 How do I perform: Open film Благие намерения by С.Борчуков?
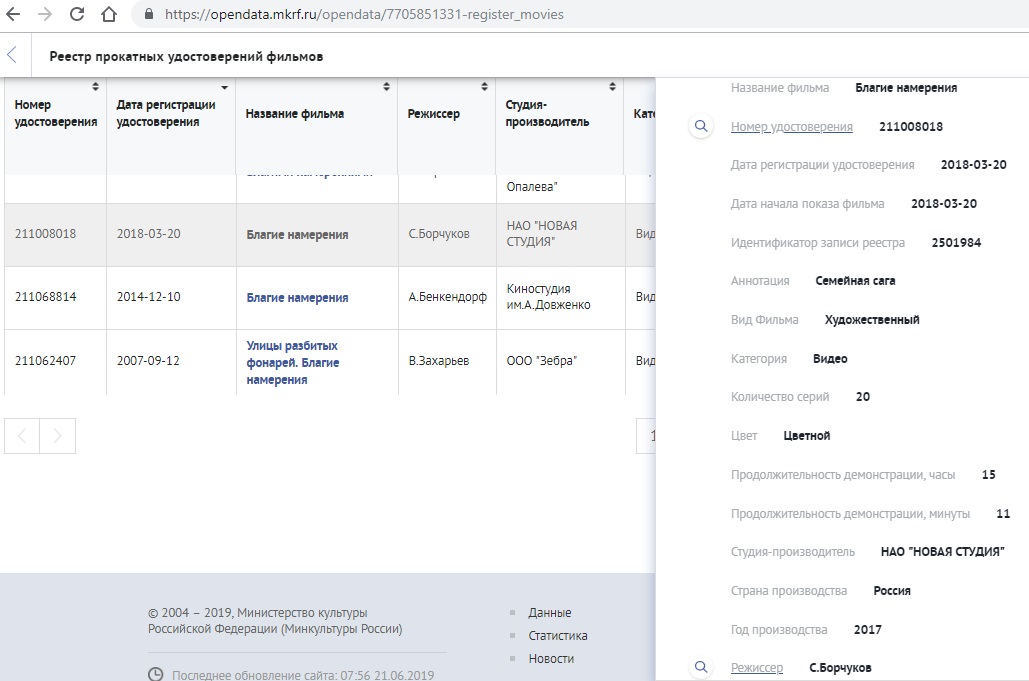[x=297, y=235]
